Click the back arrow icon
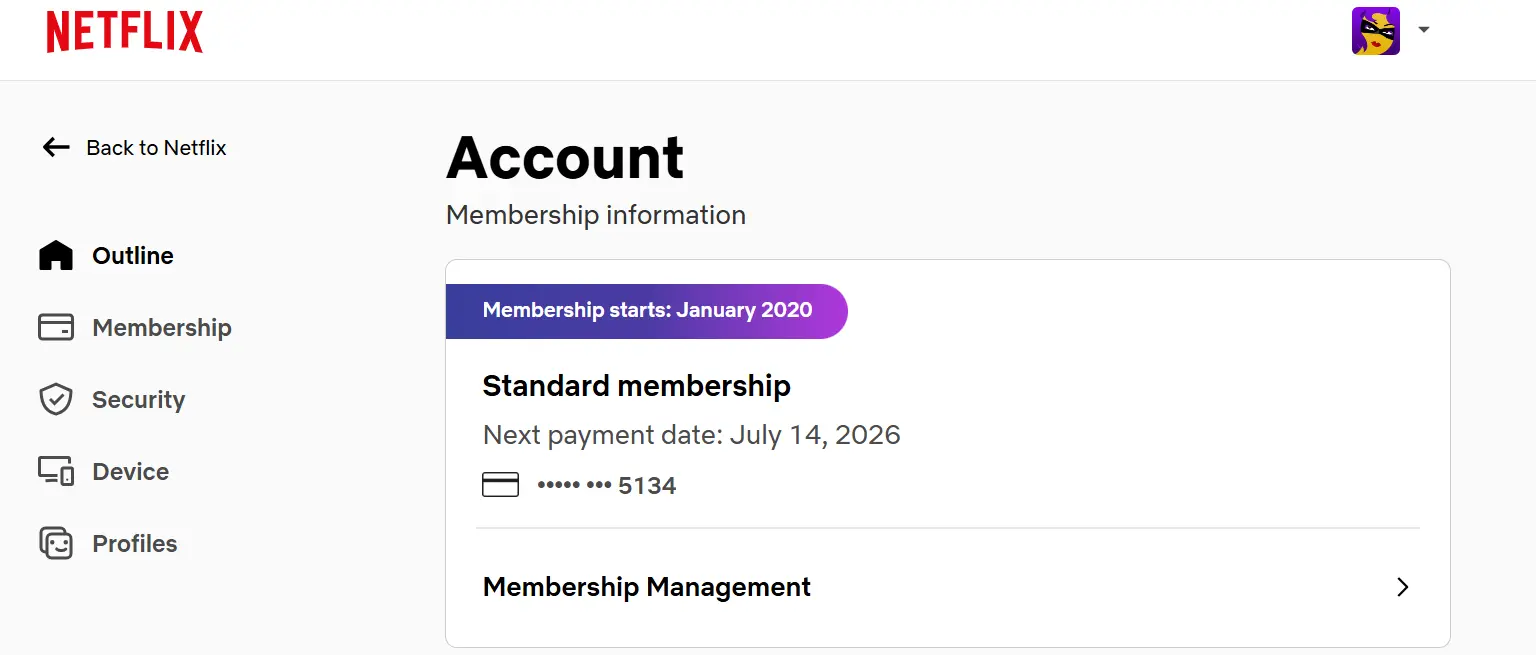The image size is (1536, 655). [56, 148]
